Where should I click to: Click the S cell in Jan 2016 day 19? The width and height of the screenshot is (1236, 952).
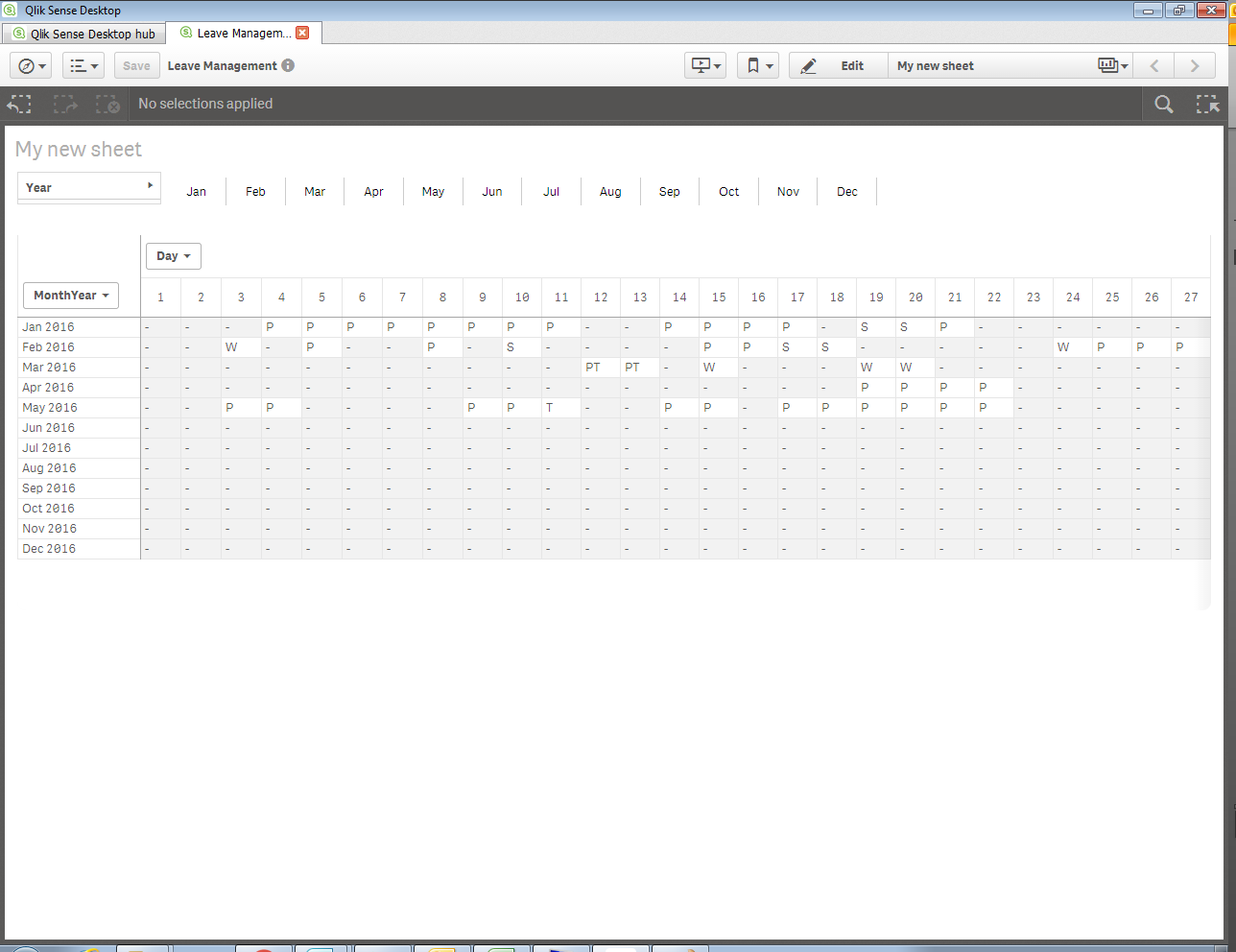coord(876,327)
